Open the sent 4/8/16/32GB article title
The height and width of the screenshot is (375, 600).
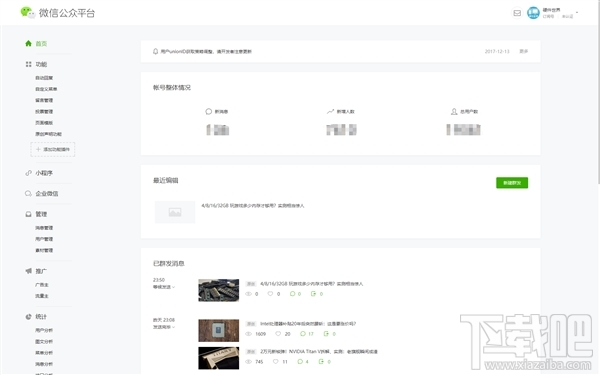tap(311, 284)
